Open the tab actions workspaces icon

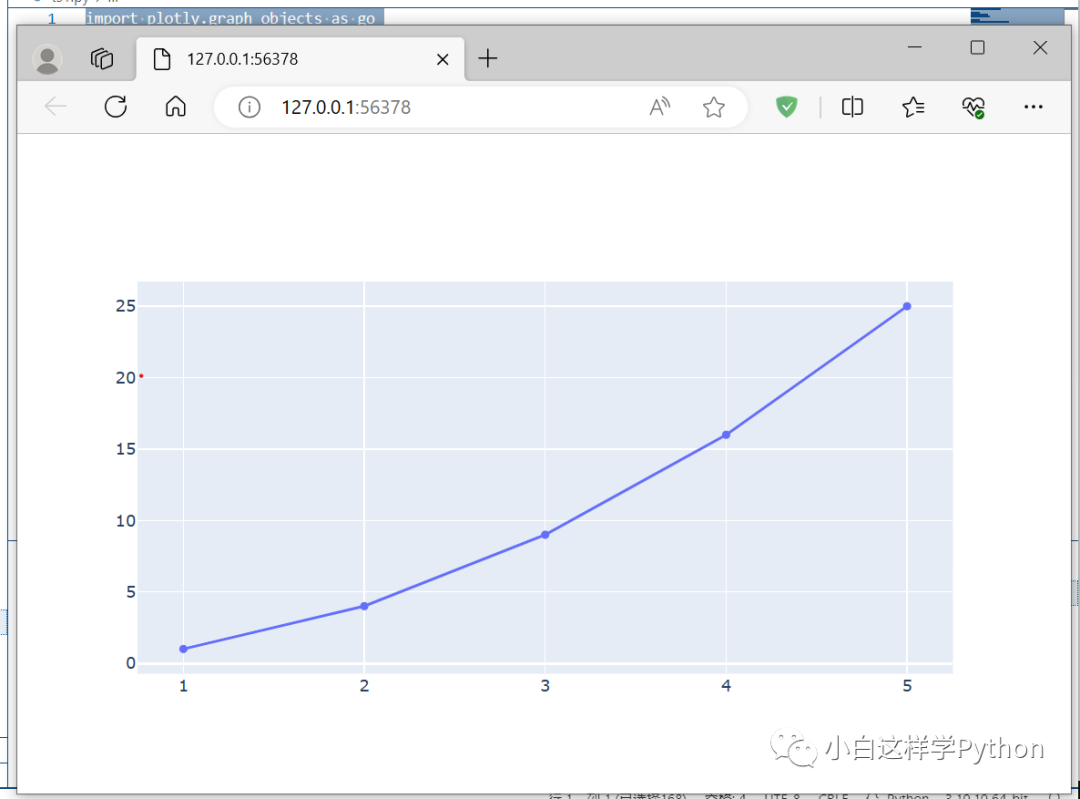point(102,59)
